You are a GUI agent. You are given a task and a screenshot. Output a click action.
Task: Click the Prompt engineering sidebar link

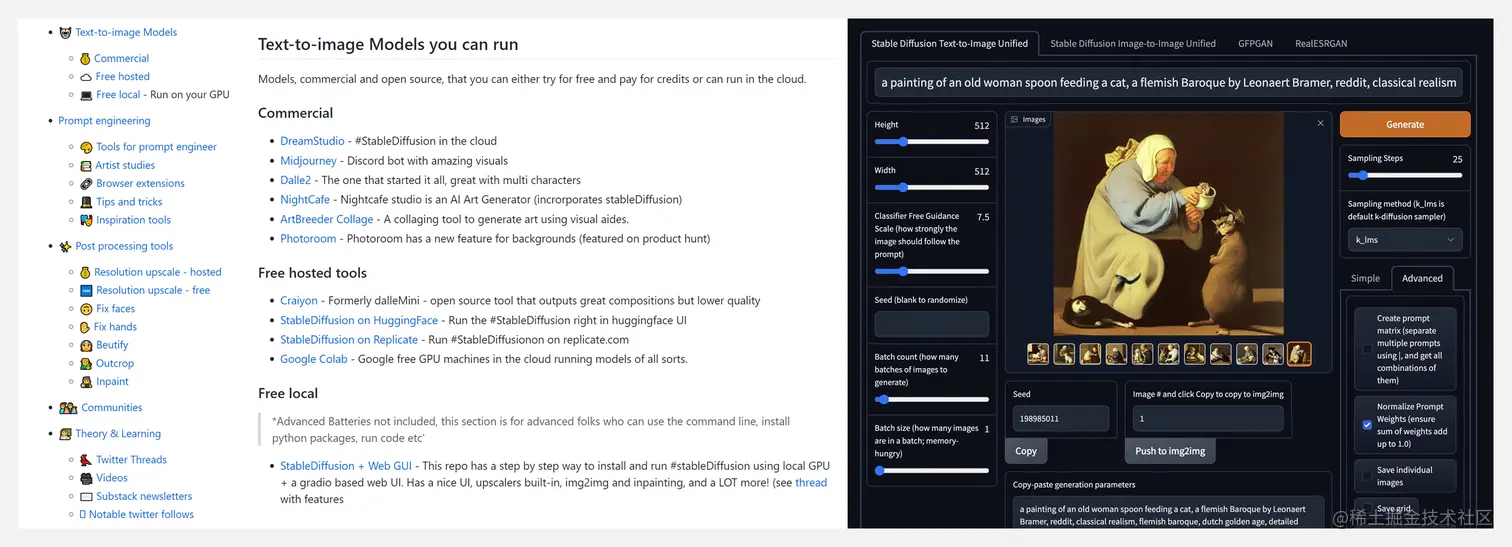click(x=104, y=121)
